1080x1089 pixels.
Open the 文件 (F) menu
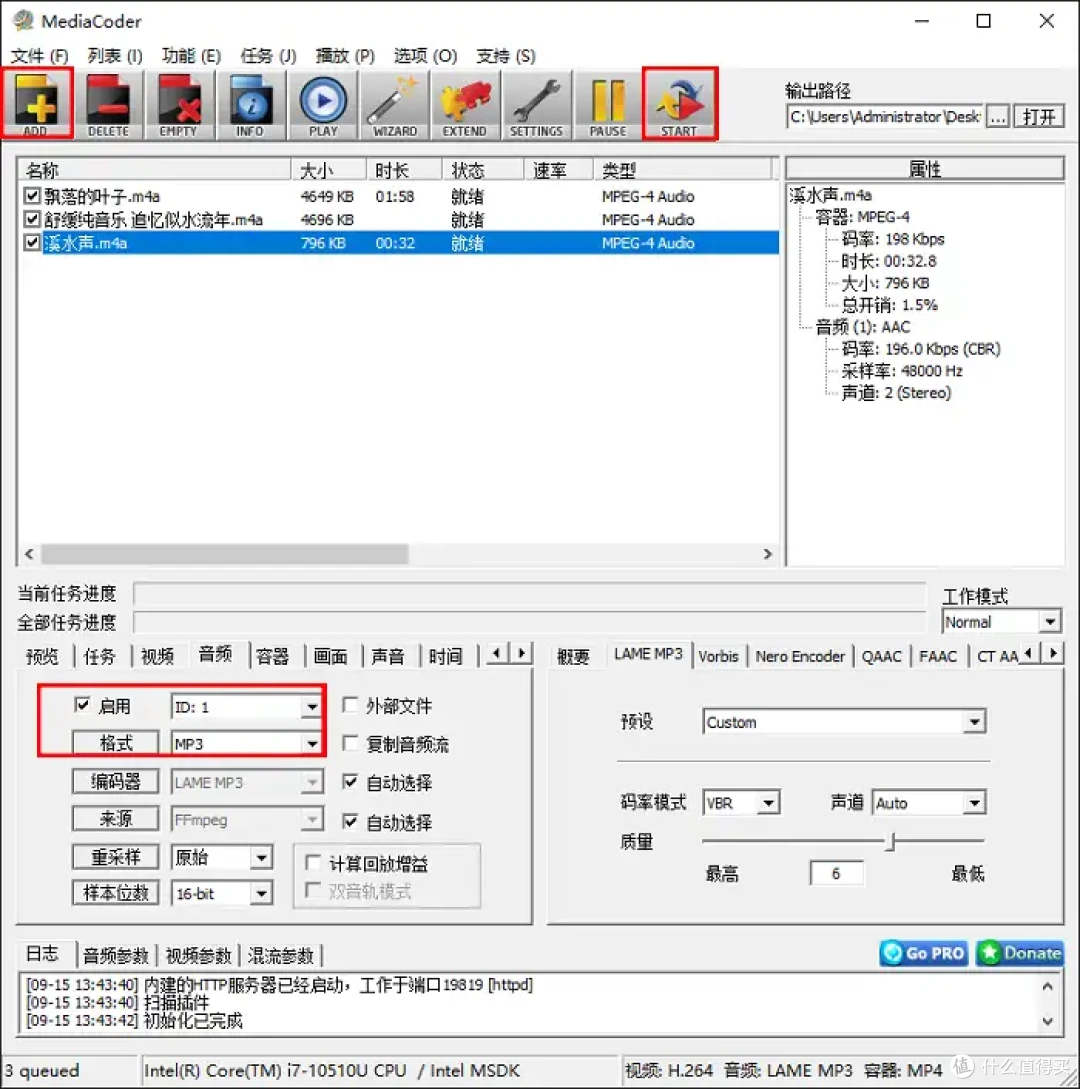click(40, 56)
